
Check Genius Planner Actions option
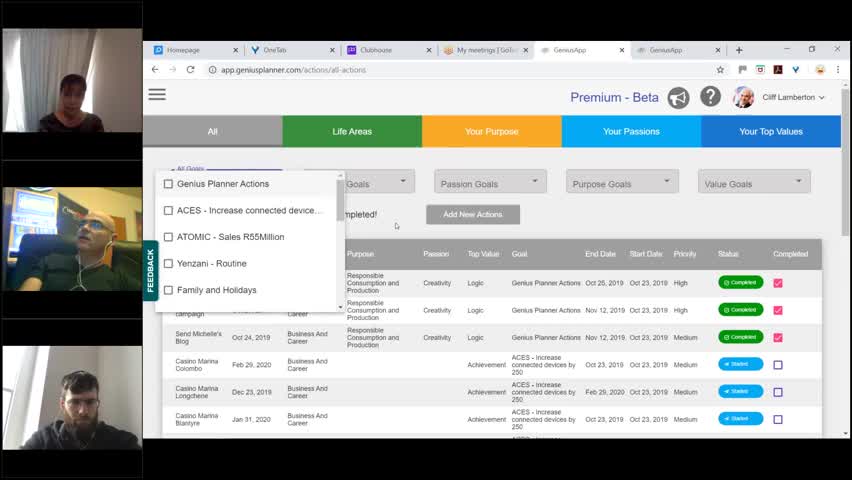[168, 184]
